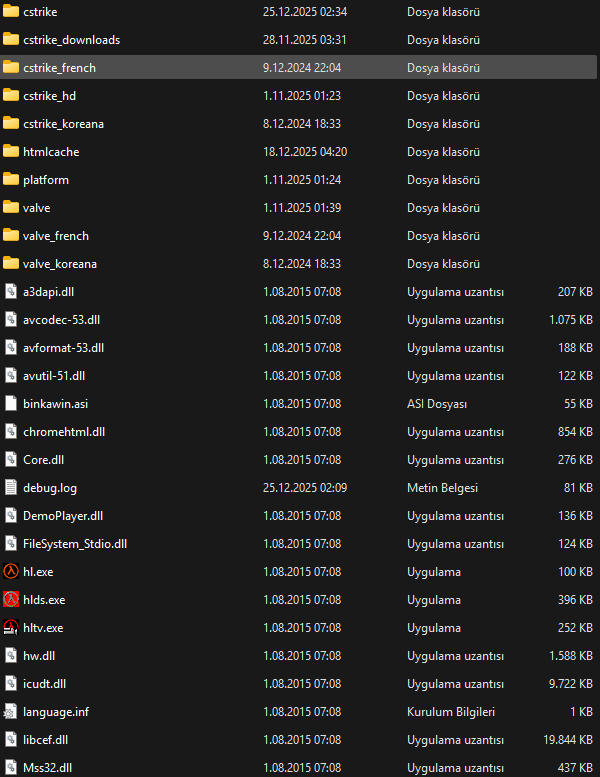
Task: Select the DemoPlayer.dll file name
Action: point(63,516)
